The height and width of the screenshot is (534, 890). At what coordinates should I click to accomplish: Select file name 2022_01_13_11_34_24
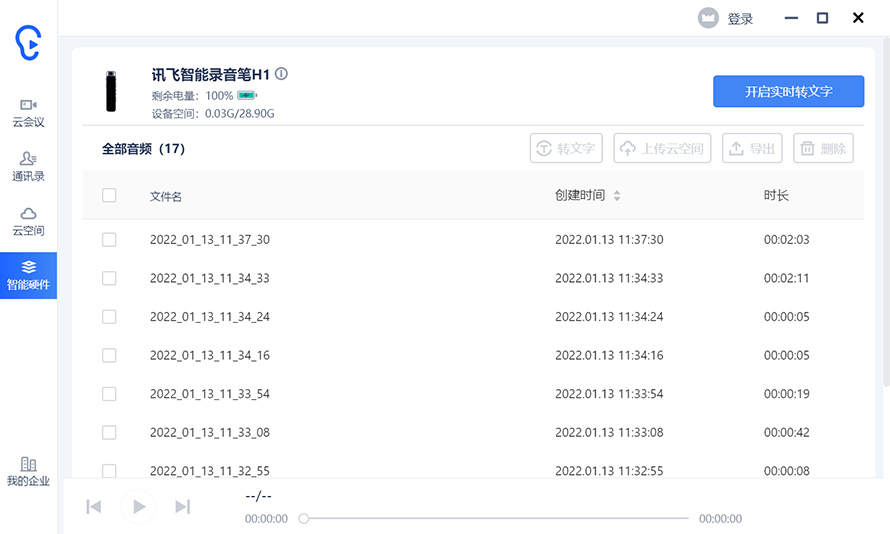[x=209, y=317]
